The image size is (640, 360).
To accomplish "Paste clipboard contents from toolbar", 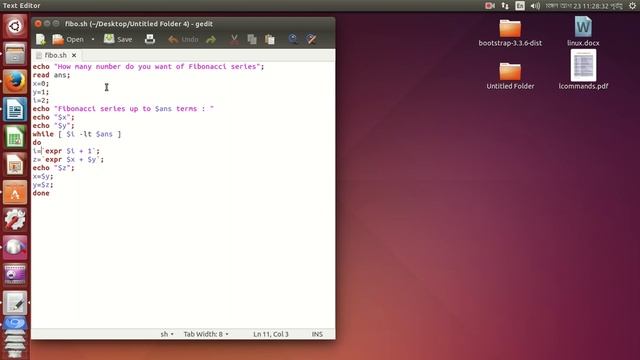I will click(x=270, y=39).
